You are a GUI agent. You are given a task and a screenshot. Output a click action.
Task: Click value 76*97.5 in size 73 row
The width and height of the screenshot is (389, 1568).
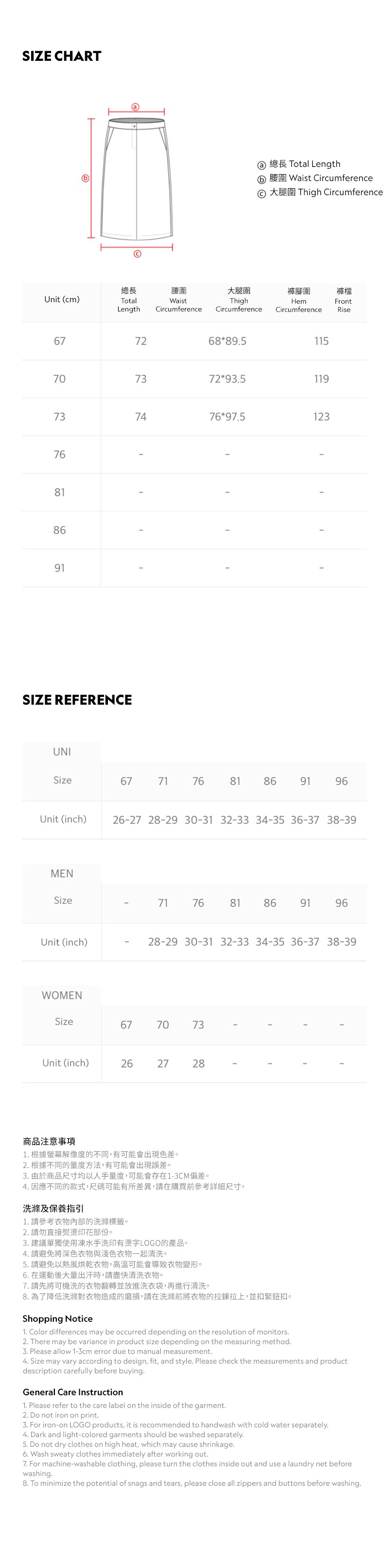point(228,417)
